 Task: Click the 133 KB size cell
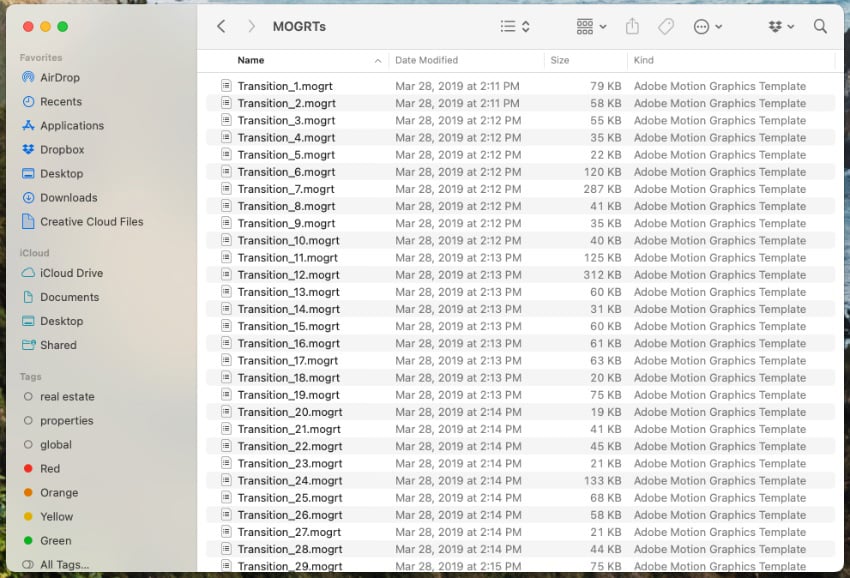pos(602,480)
